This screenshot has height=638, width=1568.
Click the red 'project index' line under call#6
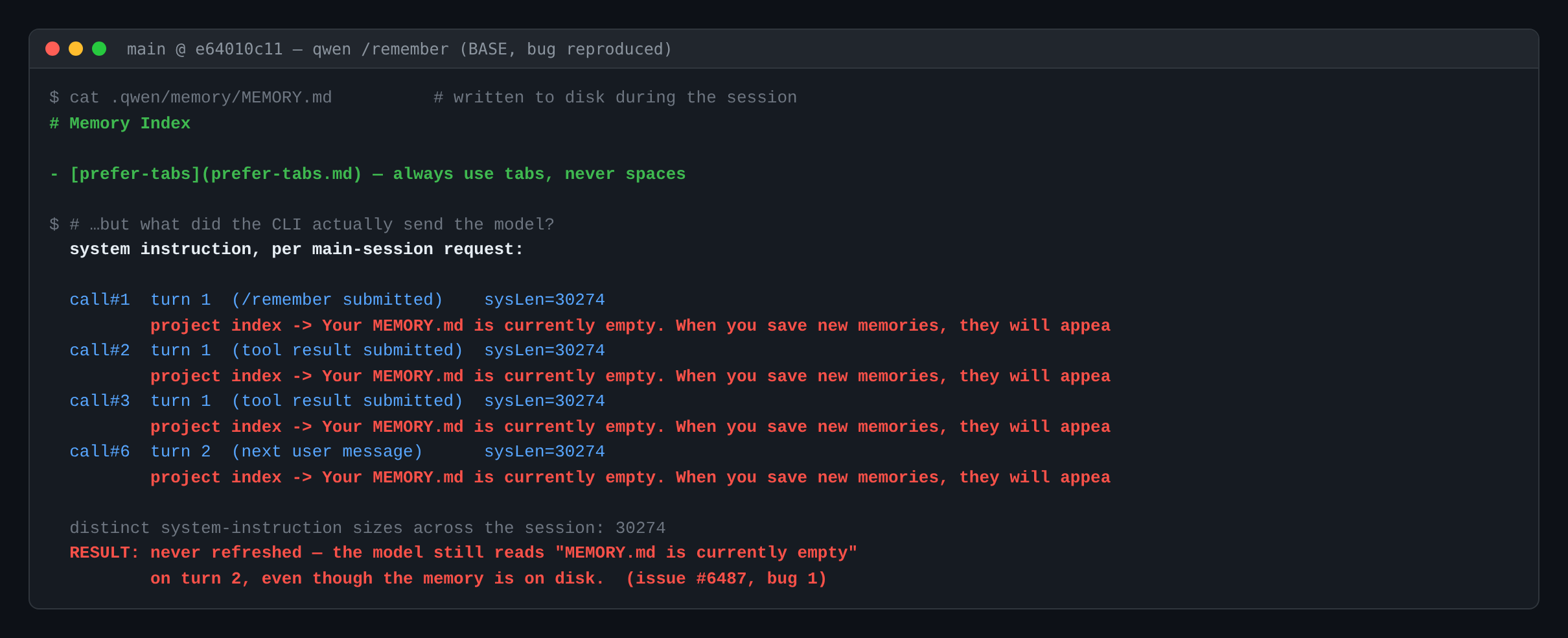[x=630, y=477]
